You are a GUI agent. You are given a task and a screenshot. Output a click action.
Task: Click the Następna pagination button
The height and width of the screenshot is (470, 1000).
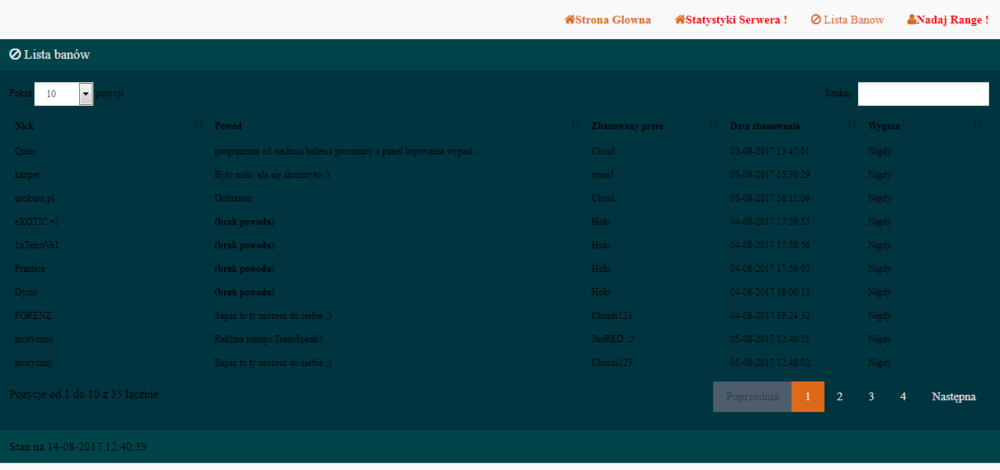[x=953, y=397]
